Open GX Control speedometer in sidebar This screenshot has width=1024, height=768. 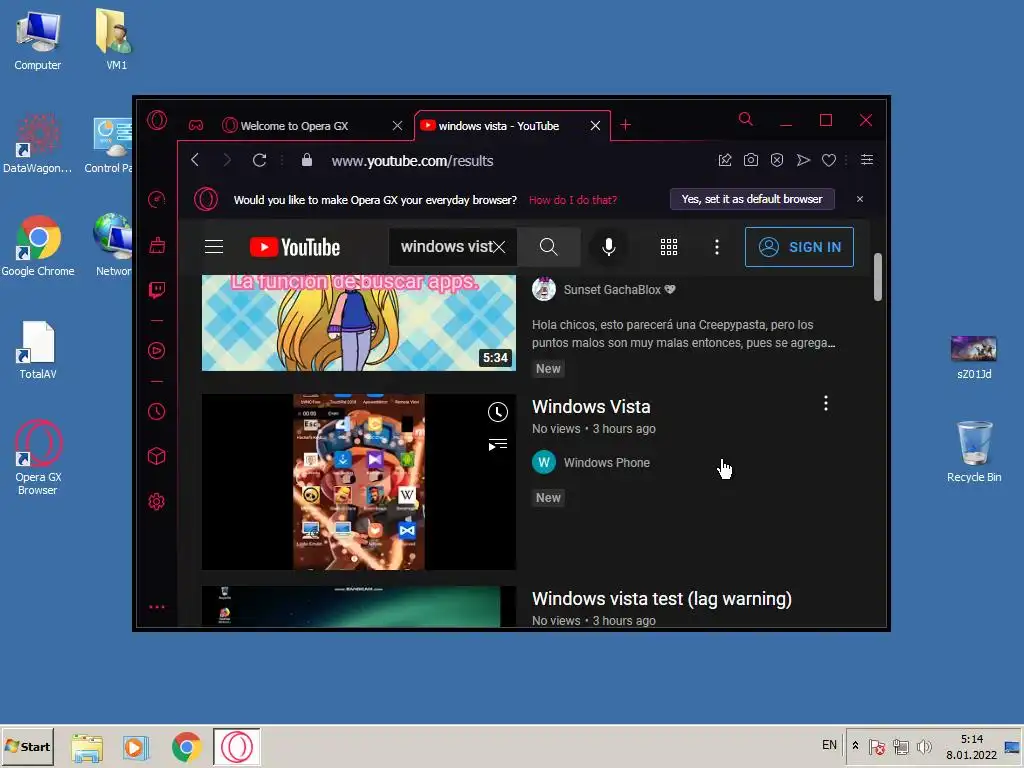click(x=157, y=199)
